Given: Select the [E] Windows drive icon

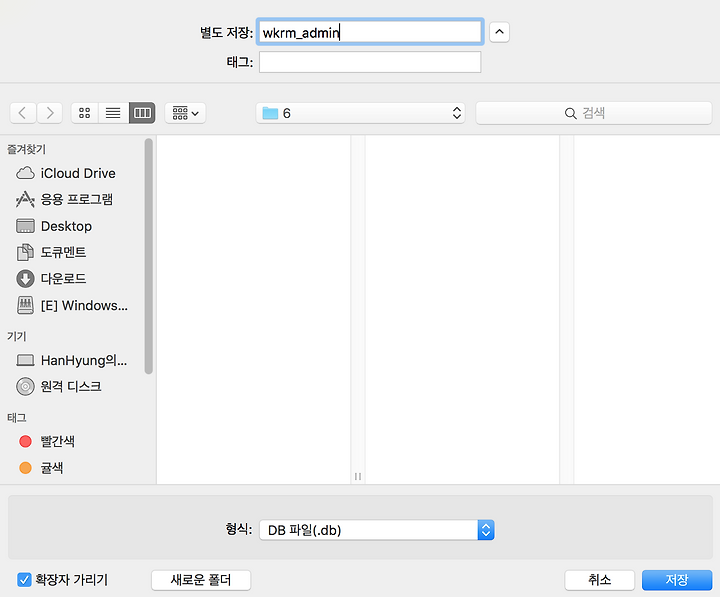Looking at the screenshot, I should tap(25, 305).
